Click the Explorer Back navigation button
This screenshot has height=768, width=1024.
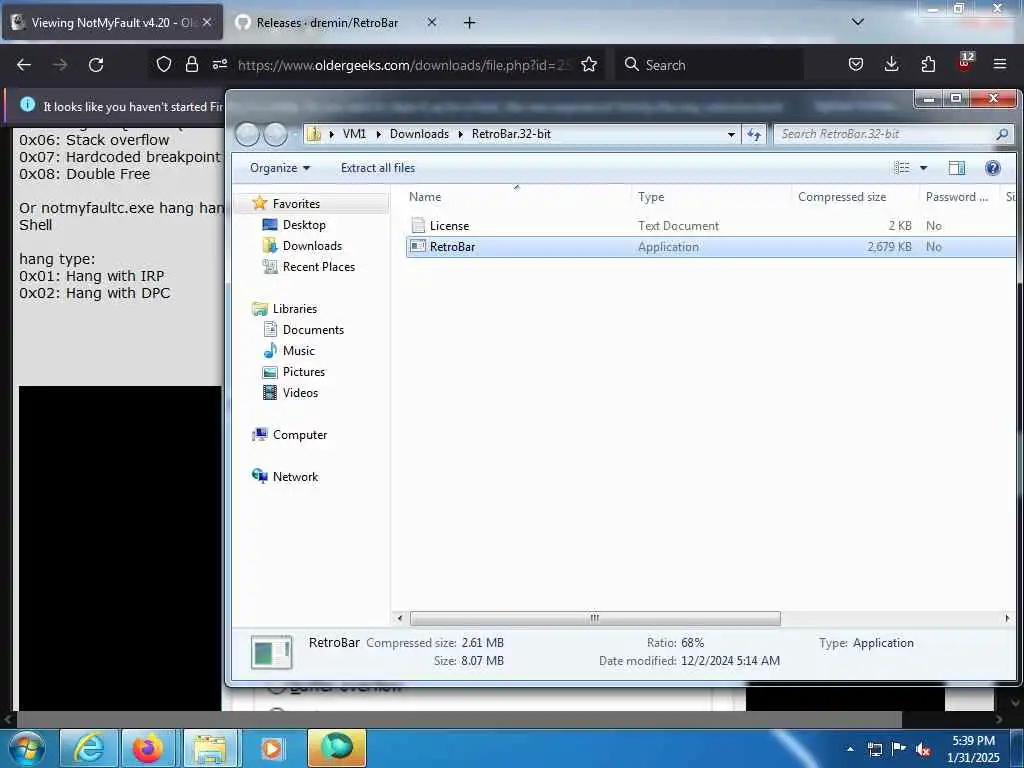248,135
